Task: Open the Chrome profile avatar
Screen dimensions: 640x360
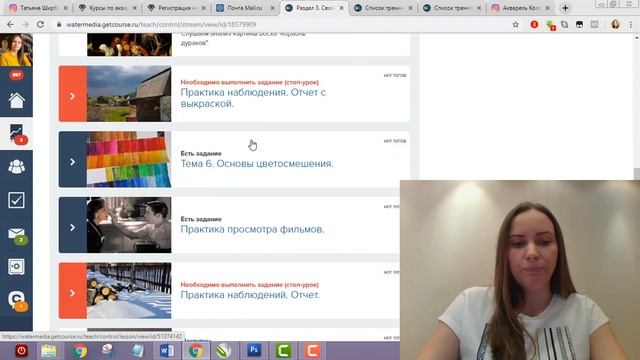Action: click(616, 24)
